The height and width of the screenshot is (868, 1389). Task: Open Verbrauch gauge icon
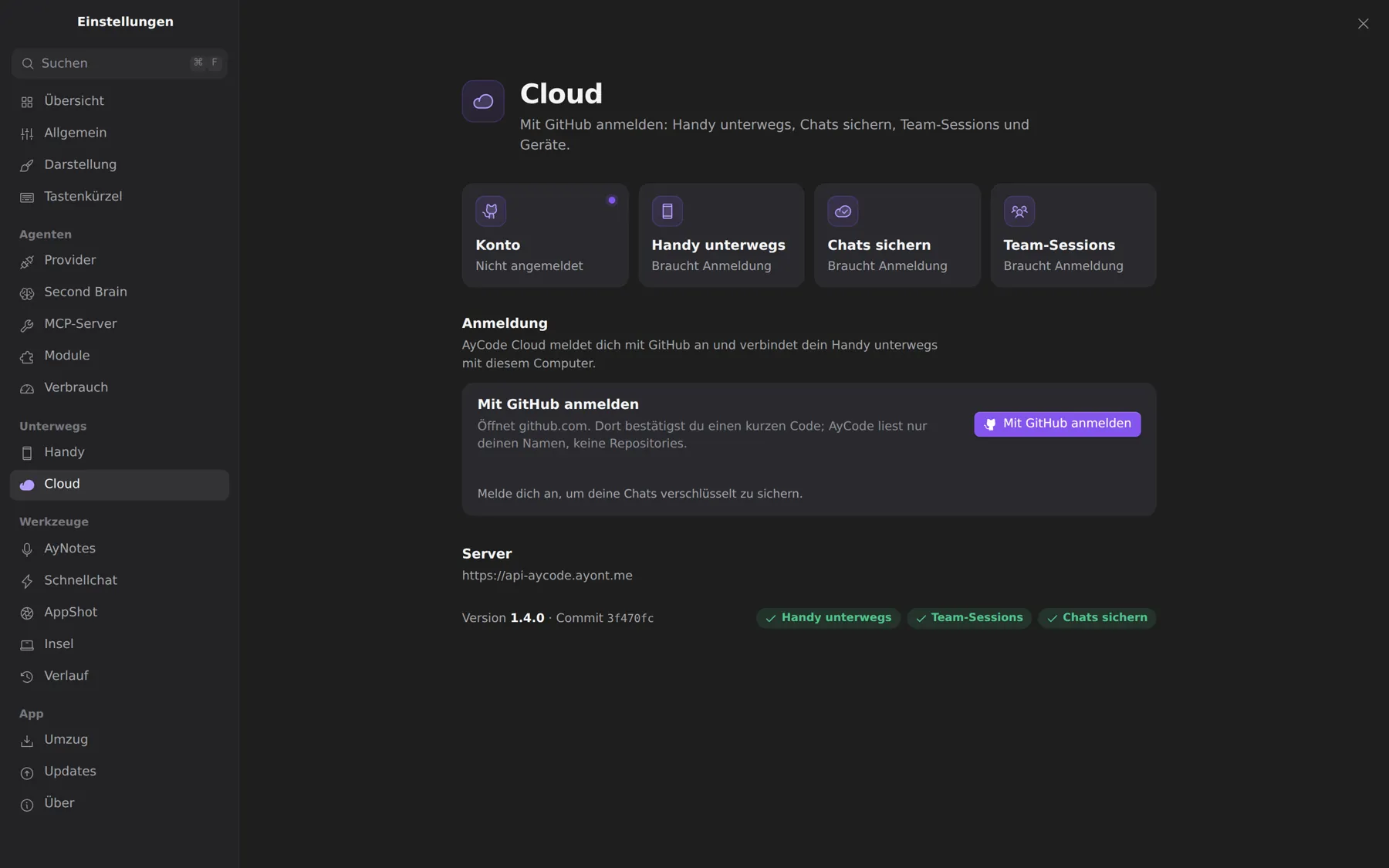[x=27, y=388]
